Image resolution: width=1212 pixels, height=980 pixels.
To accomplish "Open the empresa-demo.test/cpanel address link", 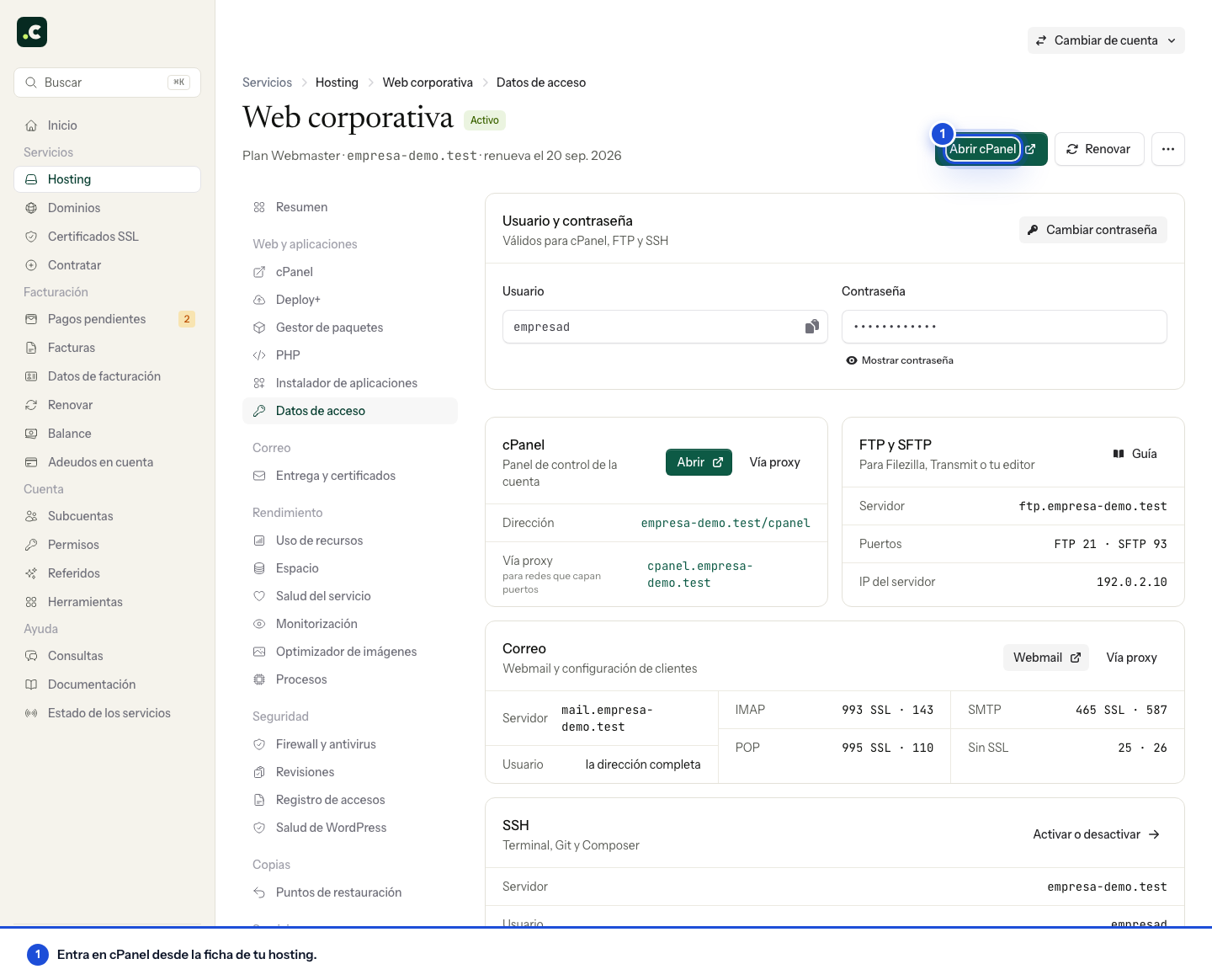I will (x=726, y=523).
